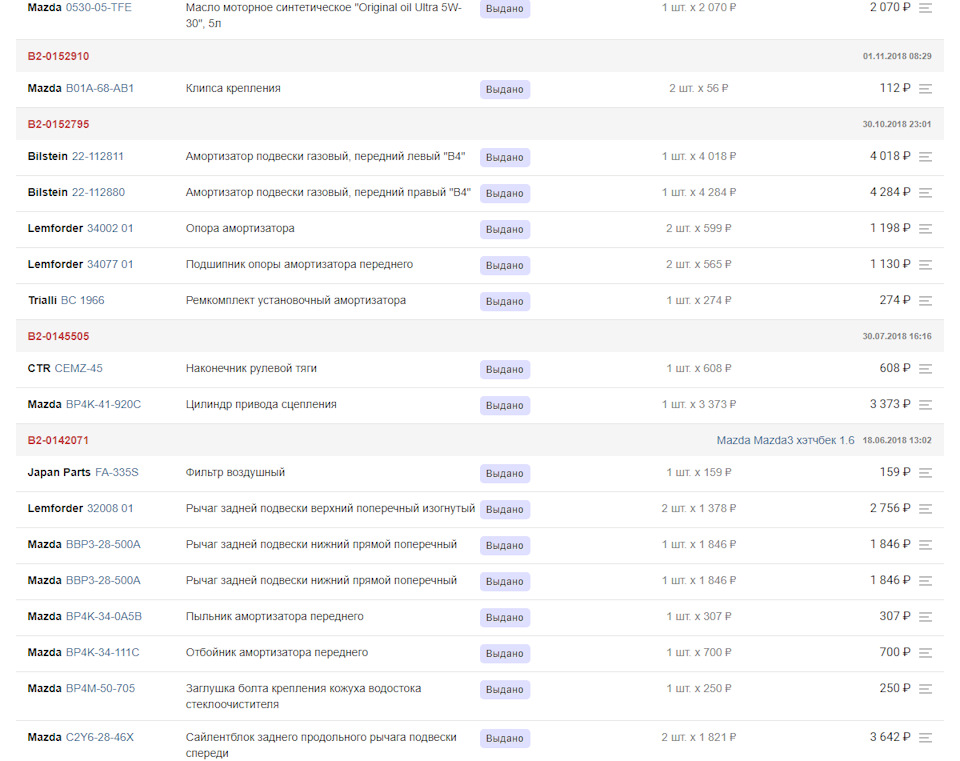Click menu icon for Mazda B01A-68-AB1 row
The width and height of the screenshot is (960, 761).
click(x=925, y=89)
